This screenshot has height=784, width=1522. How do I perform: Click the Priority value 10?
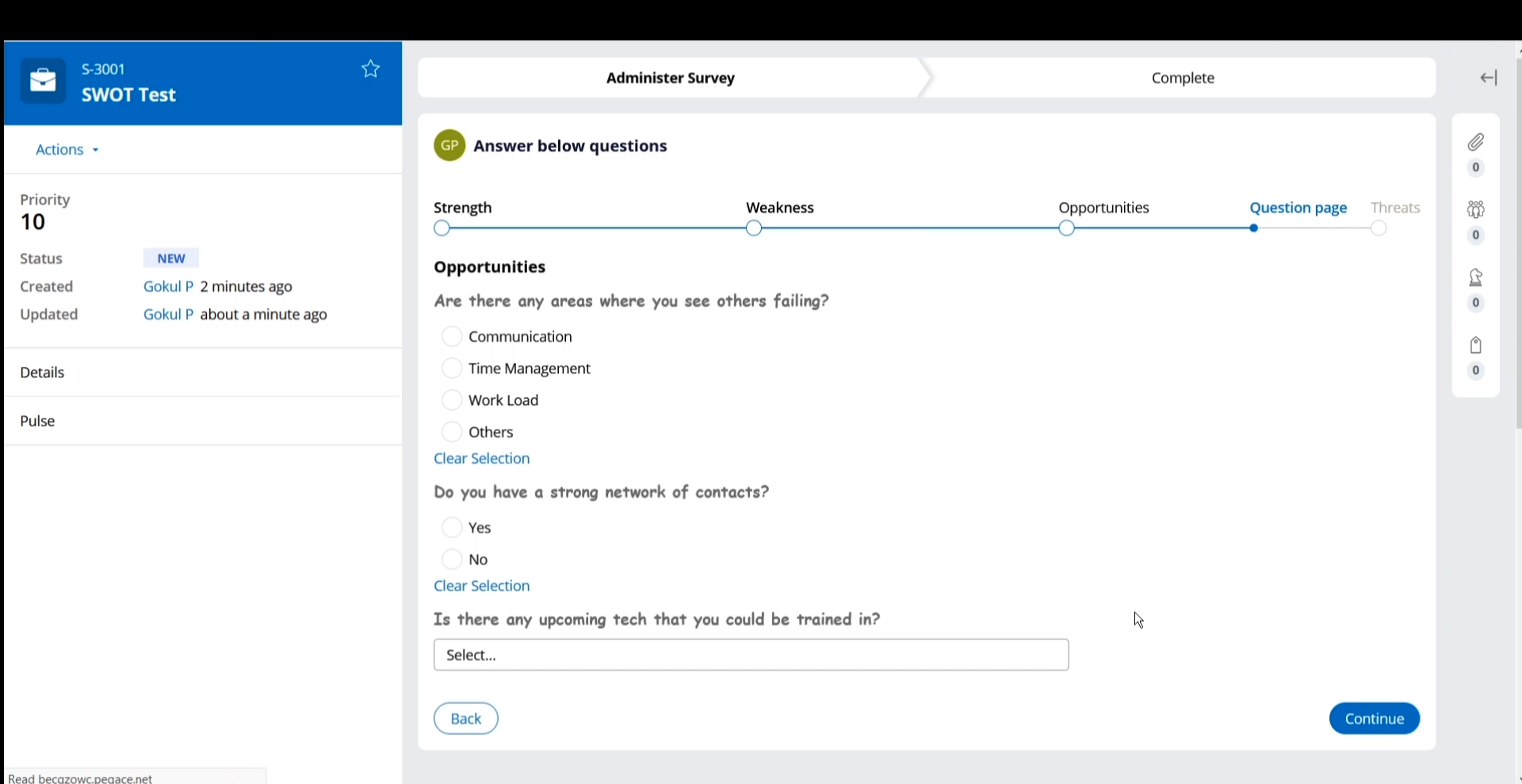click(x=33, y=222)
